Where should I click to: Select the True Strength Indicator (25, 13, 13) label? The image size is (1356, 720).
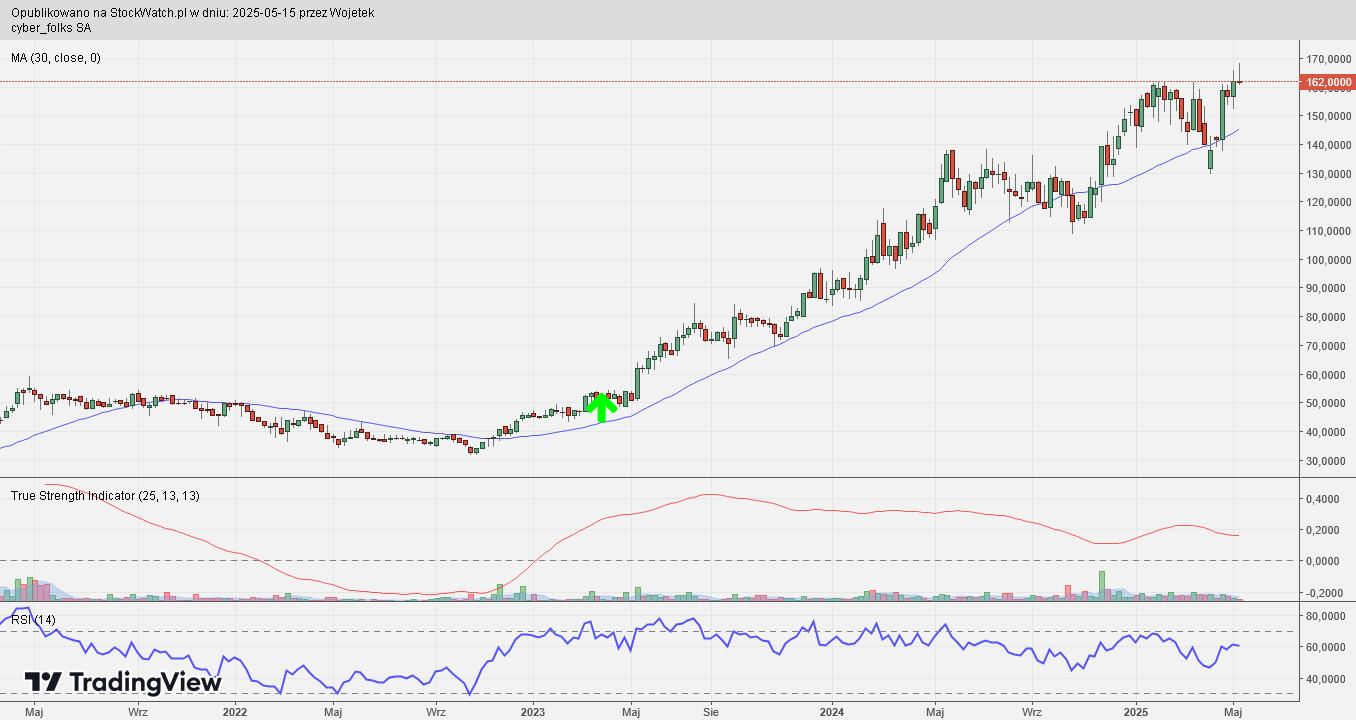[x=105, y=496]
